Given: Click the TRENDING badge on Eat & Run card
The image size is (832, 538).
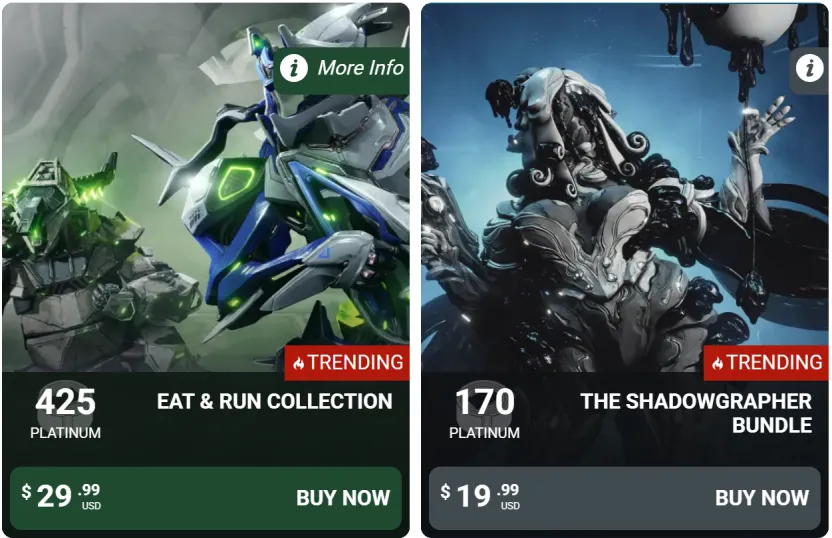Looking at the screenshot, I should (x=347, y=363).
